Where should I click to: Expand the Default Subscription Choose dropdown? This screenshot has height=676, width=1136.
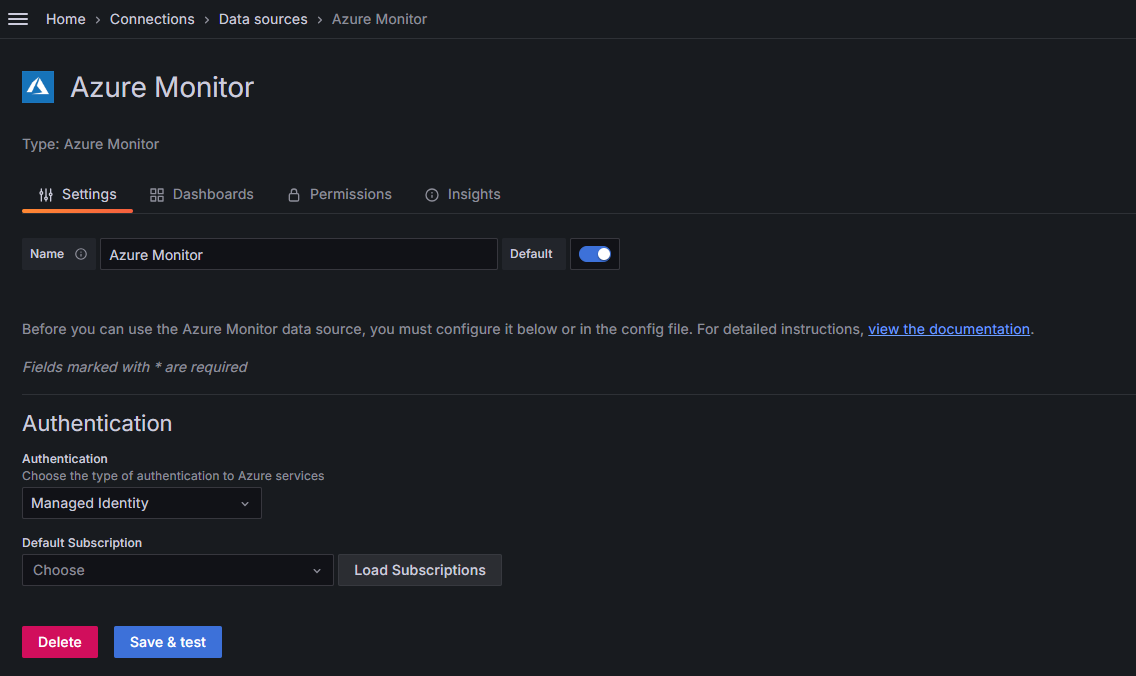(x=178, y=570)
